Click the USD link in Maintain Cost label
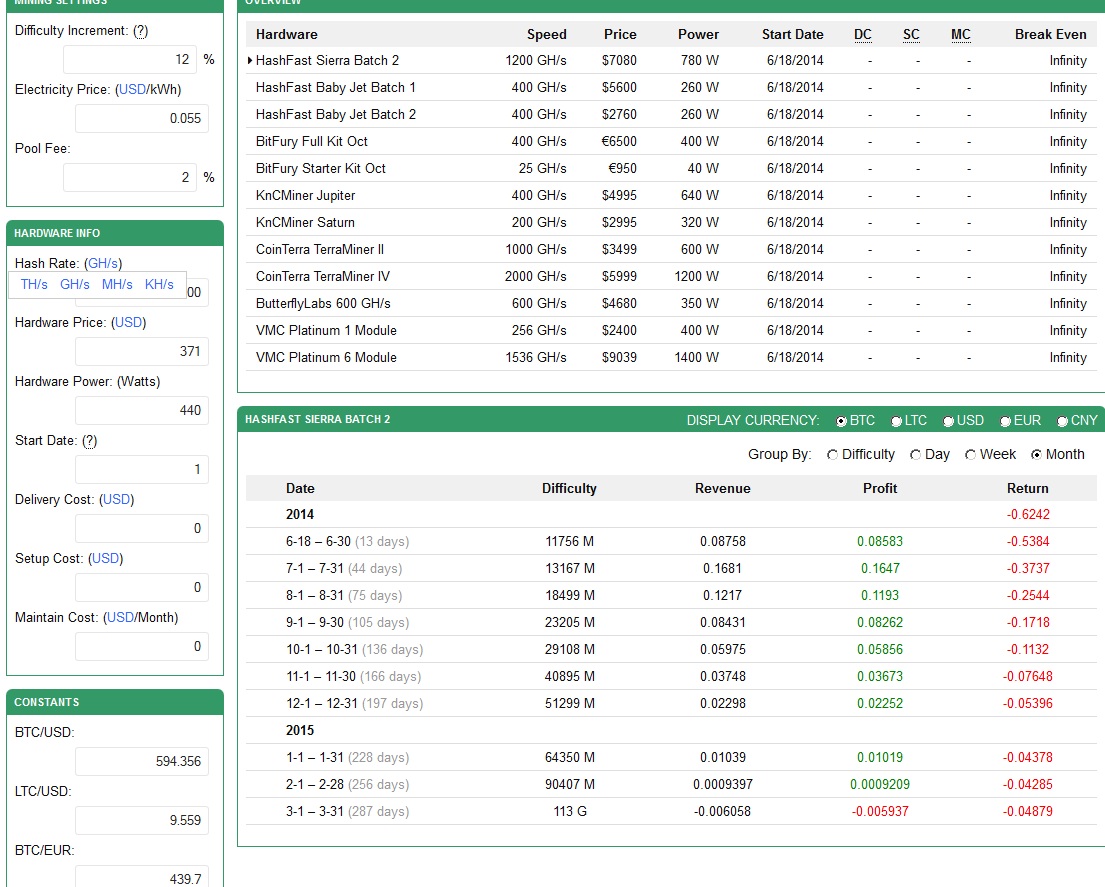1105x887 pixels. click(121, 618)
